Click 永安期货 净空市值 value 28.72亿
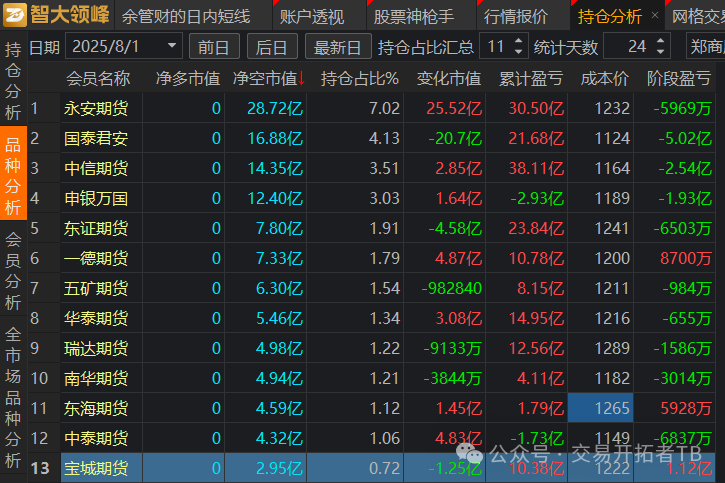725x483 pixels. (x=275, y=109)
